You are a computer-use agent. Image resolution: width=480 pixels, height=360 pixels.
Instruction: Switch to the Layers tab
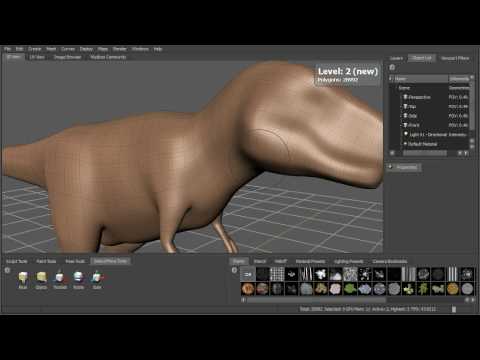pos(396,58)
